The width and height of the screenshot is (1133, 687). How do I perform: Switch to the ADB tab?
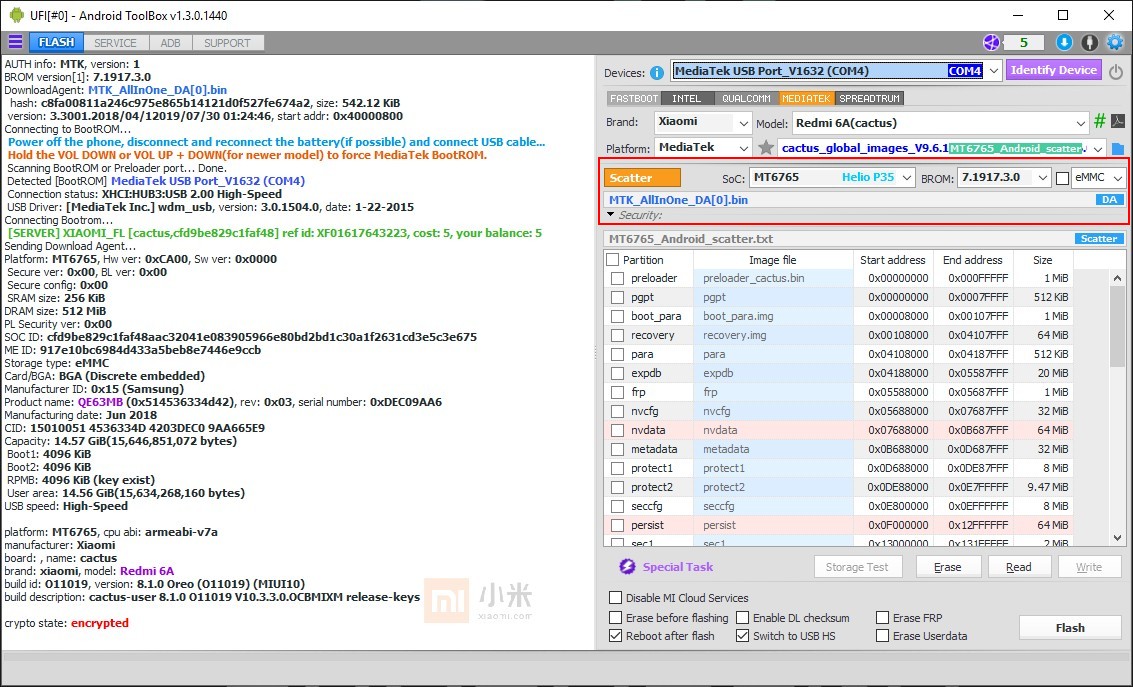(171, 43)
